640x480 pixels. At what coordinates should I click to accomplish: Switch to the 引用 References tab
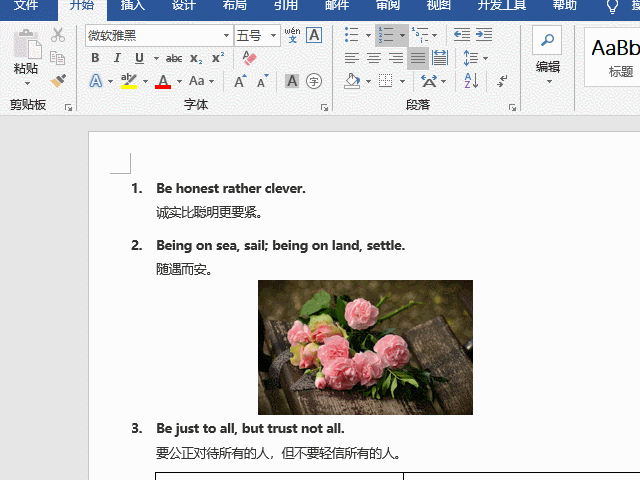click(286, 6)
